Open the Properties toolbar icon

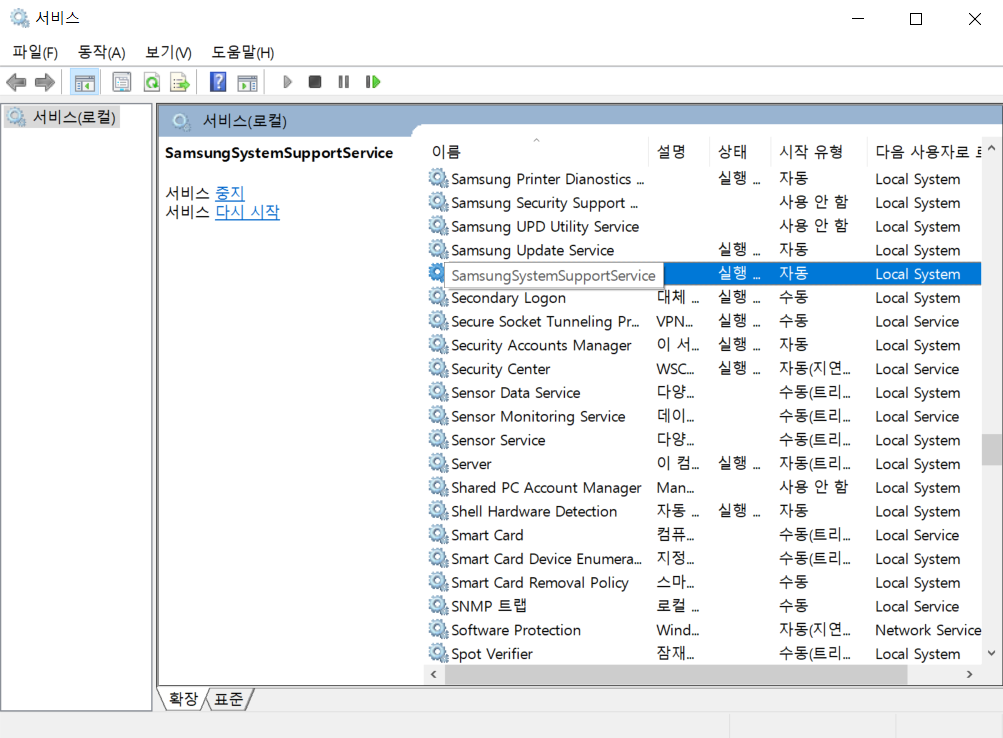(x=122, y=82)
